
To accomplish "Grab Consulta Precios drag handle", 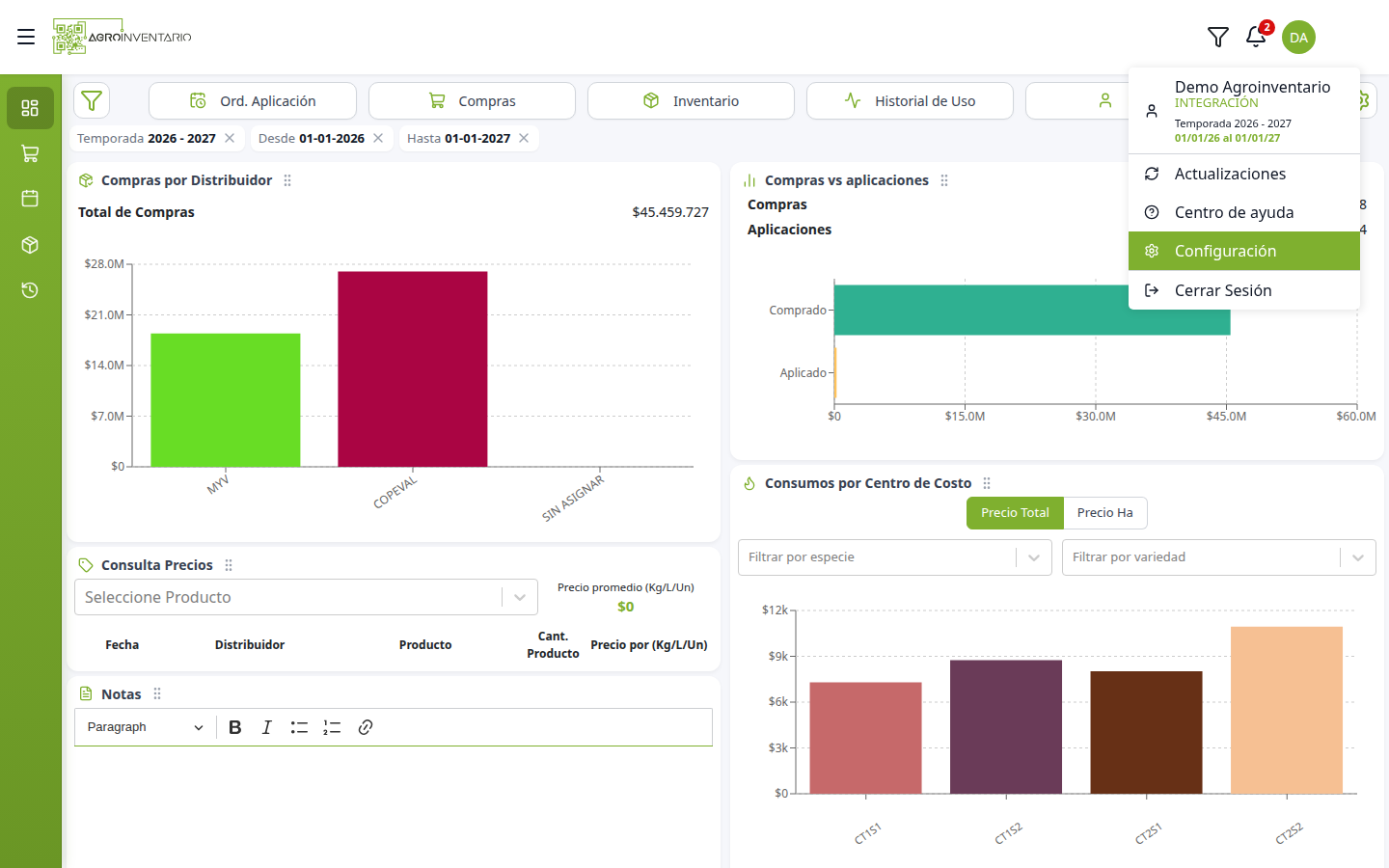I will [229, 565].
